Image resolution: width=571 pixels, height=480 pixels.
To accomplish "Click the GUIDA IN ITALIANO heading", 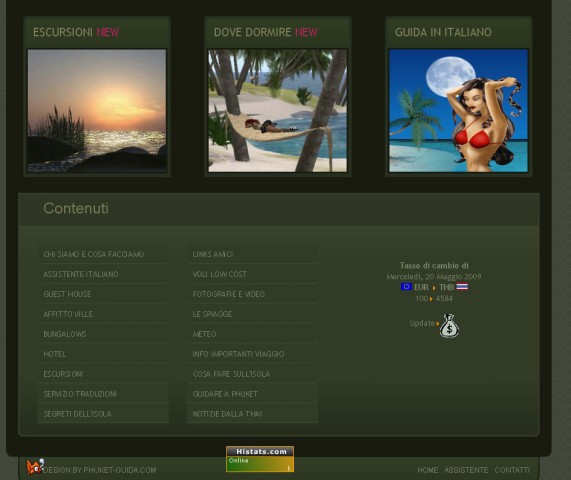I will [x=443, y=32].
